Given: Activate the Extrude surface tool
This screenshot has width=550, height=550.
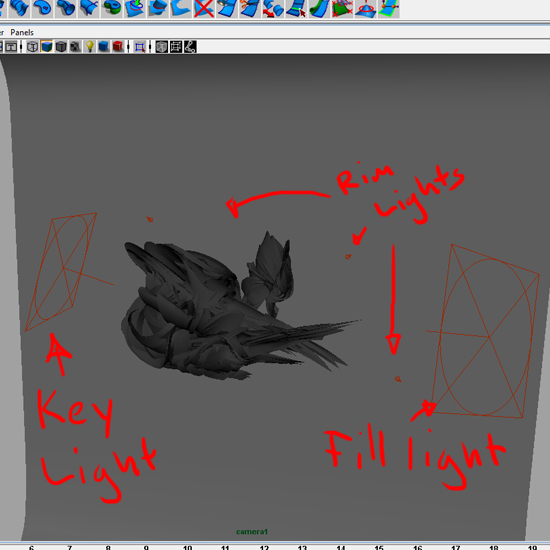Looking at the screenshot, I should (66, 8).
